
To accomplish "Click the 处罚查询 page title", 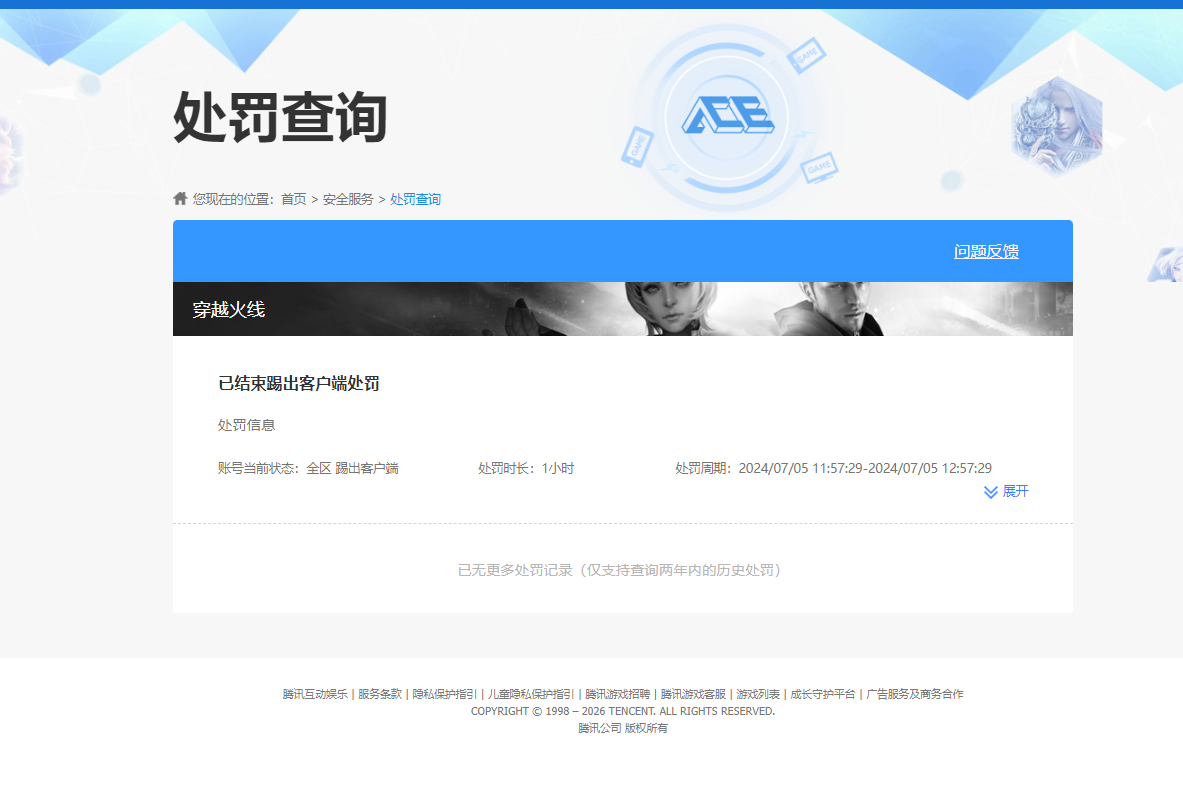I will (x=280, y=117).
